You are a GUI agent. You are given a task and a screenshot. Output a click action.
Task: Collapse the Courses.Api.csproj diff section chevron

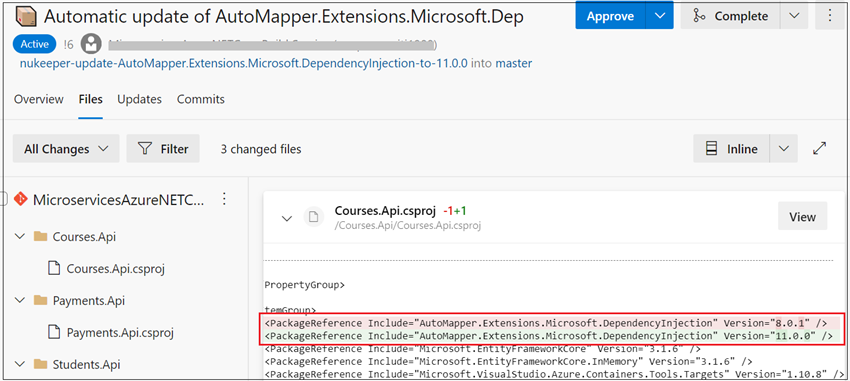point(287,218)
